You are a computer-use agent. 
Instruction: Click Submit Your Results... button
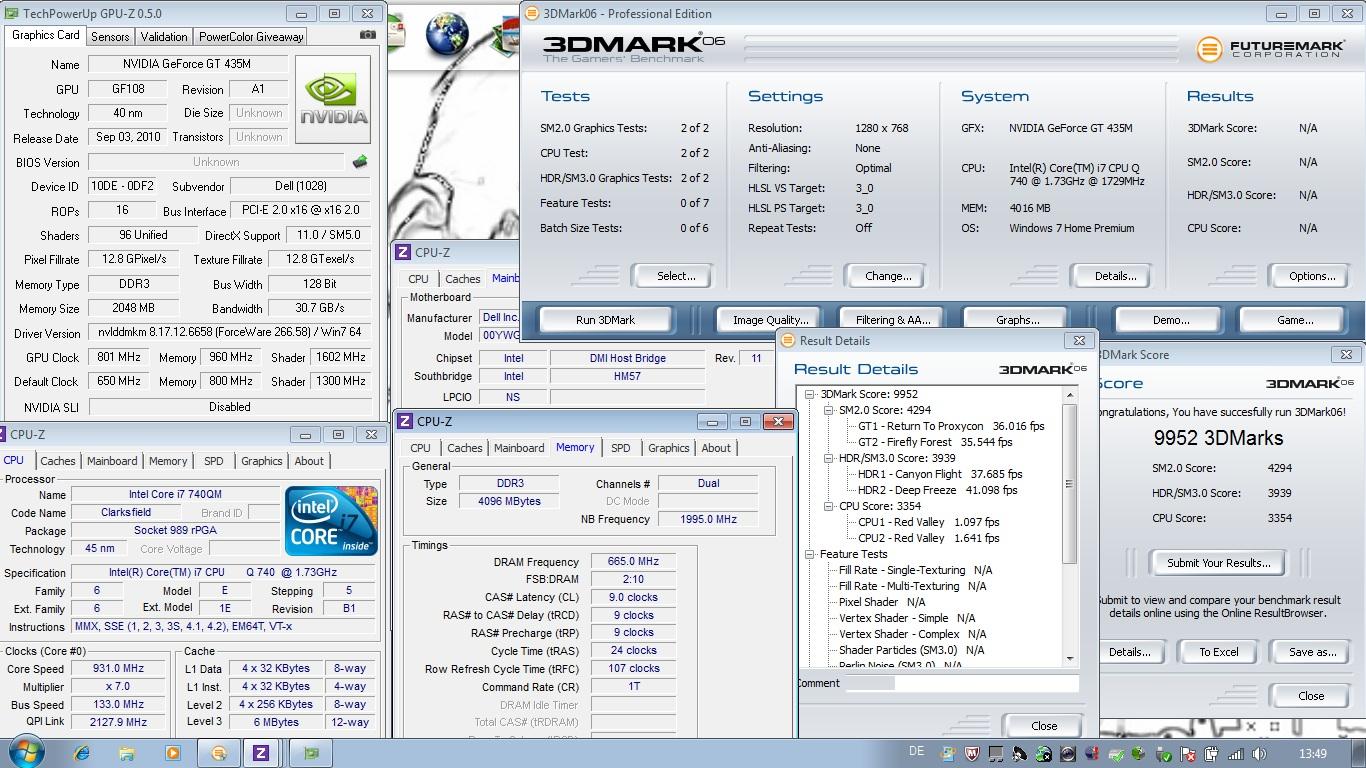(1218, 563)
